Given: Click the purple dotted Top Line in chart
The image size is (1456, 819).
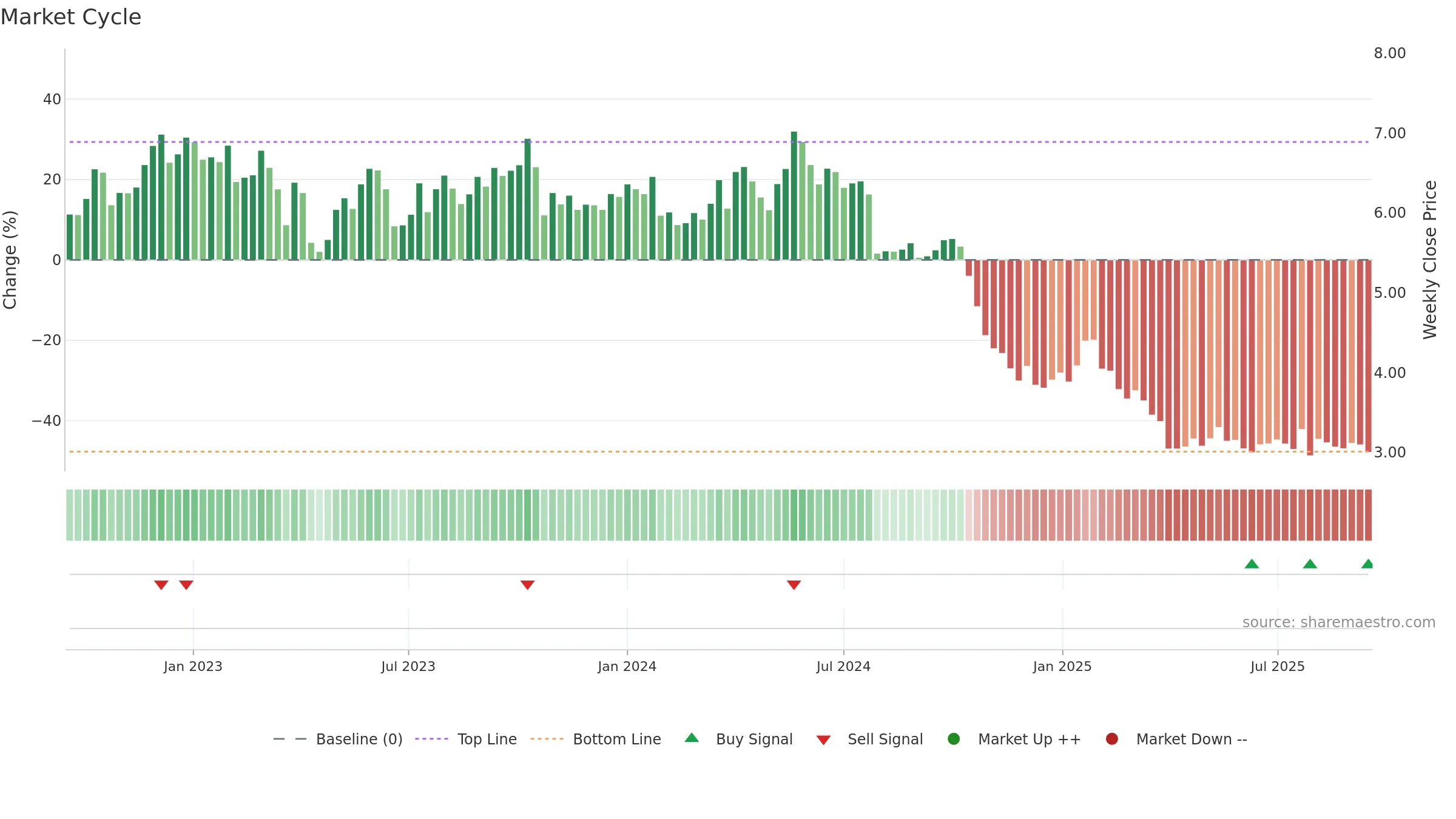Looking at the screenshot, I should tap(719, 142).
